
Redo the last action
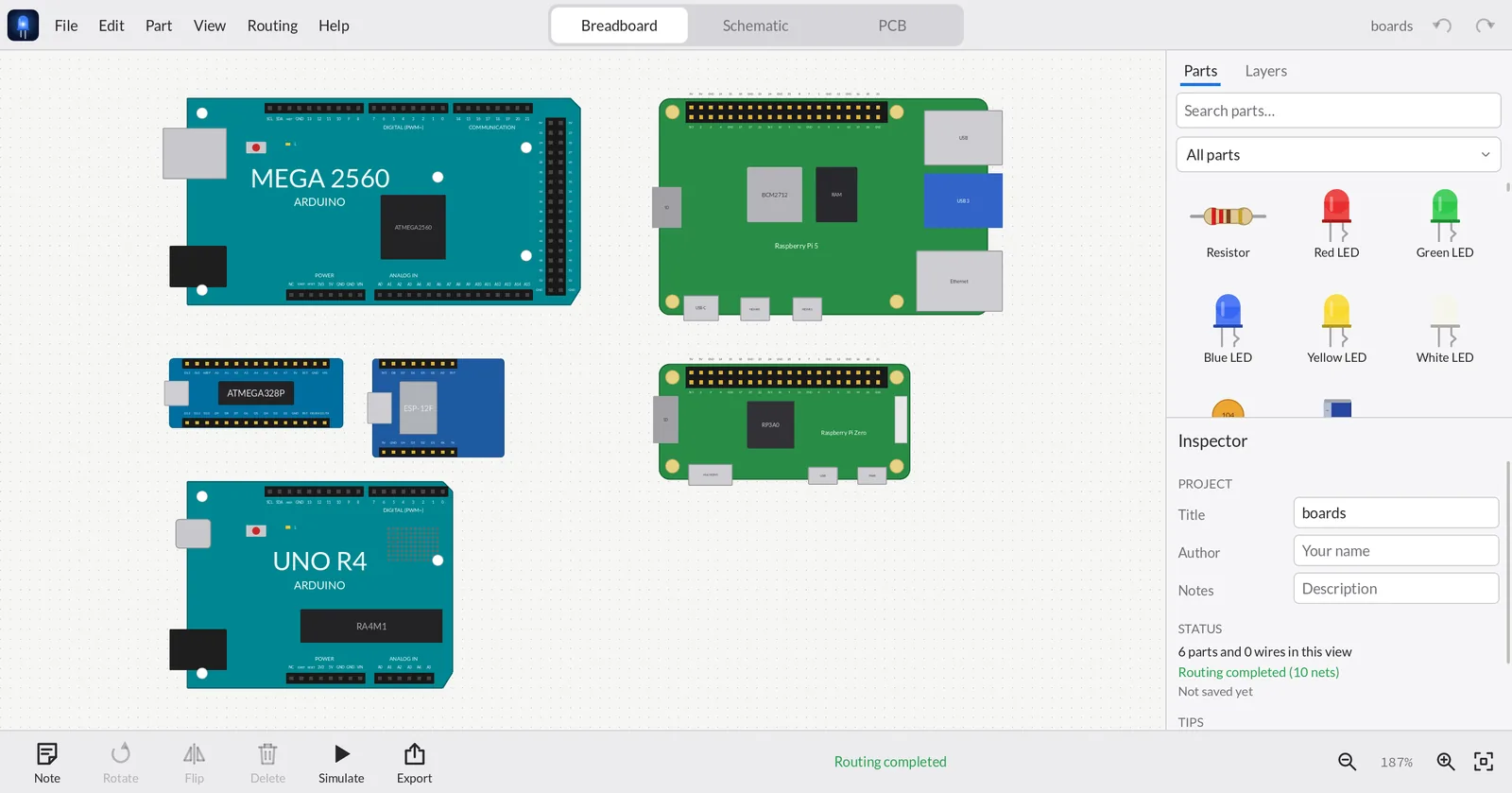point(1485,26)
